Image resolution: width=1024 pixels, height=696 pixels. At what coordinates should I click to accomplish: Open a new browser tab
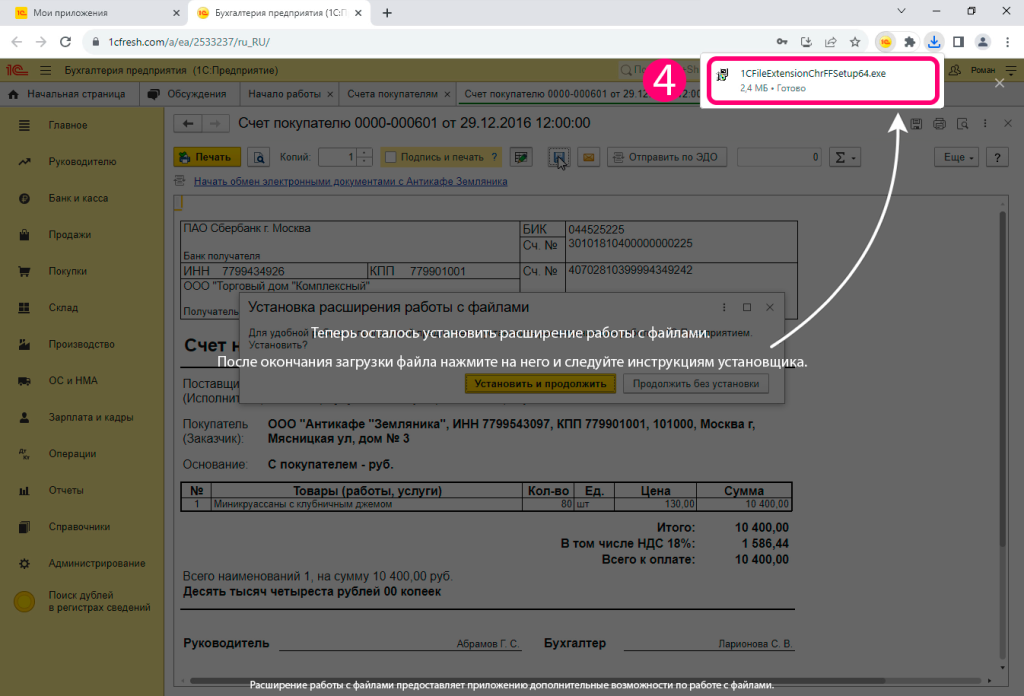(387, 13)
